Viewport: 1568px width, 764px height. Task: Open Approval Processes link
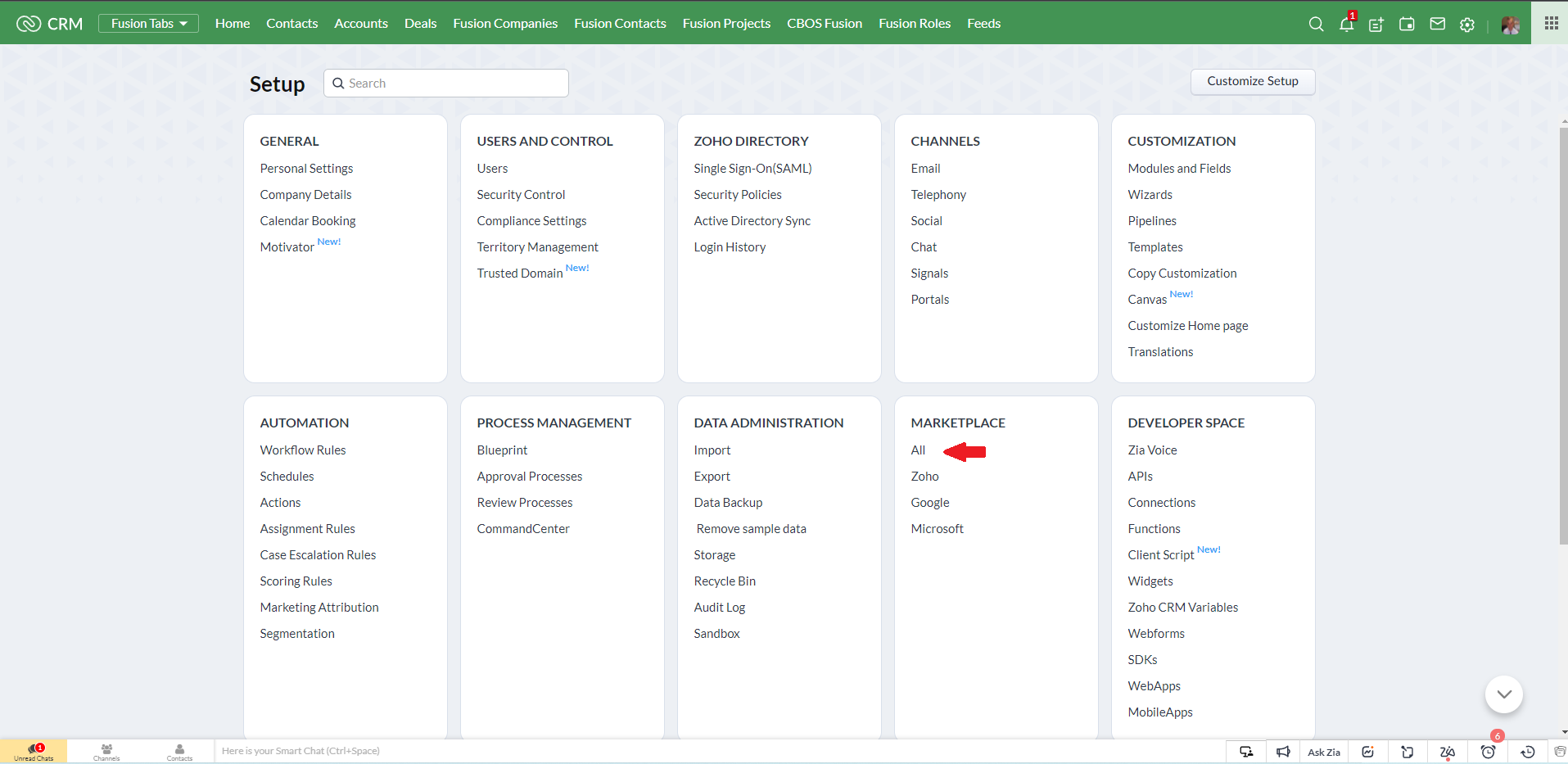tap(530, 477)
